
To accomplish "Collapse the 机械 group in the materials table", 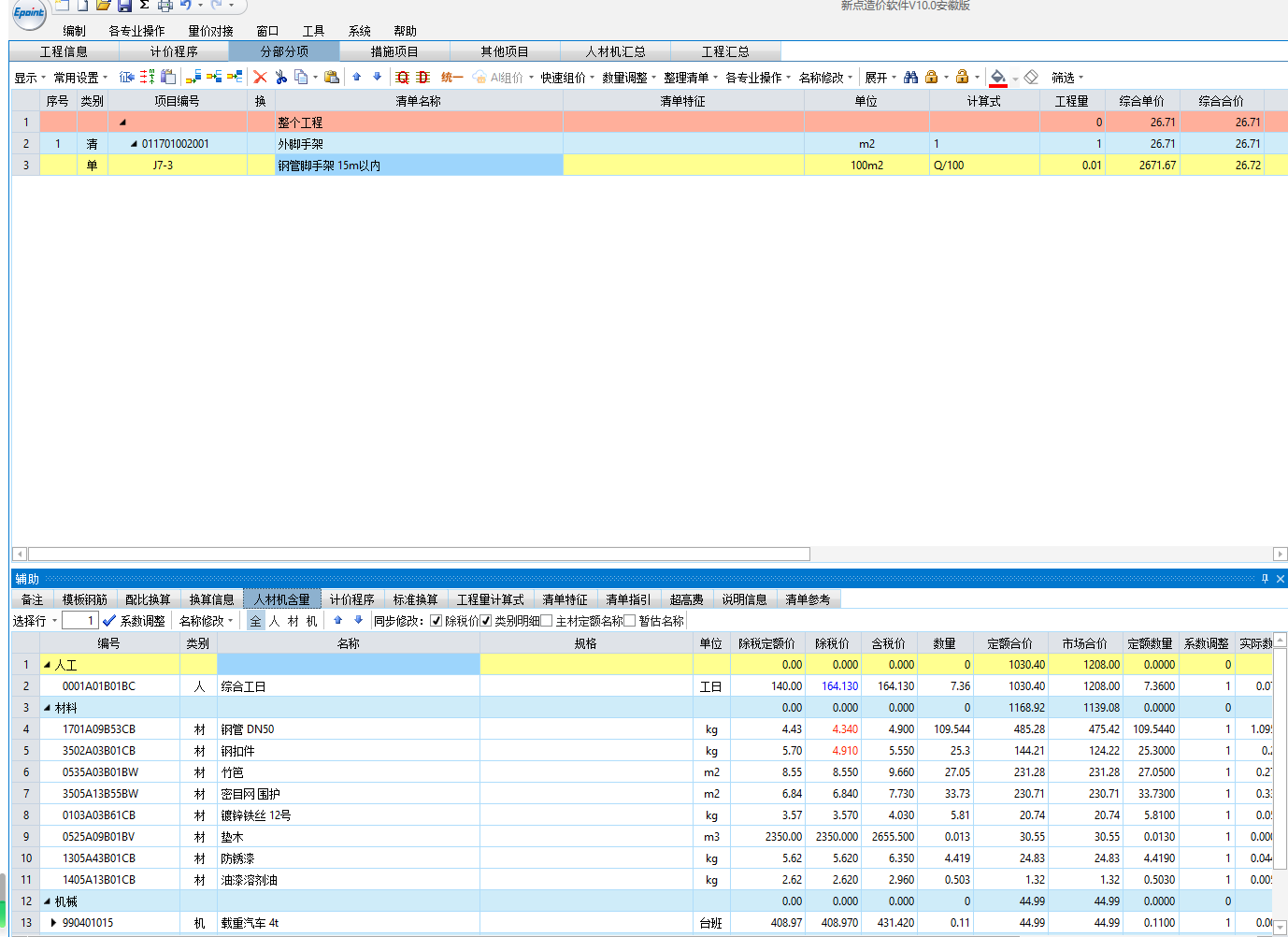I will click(x=48, y=901).
